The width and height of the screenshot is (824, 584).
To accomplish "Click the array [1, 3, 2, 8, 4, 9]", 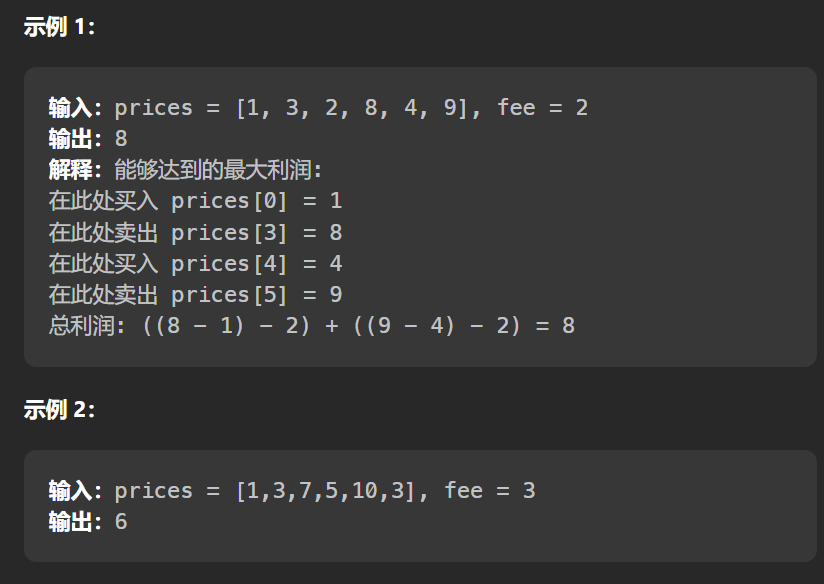I will pyautogui.click(x=351, y=108).
